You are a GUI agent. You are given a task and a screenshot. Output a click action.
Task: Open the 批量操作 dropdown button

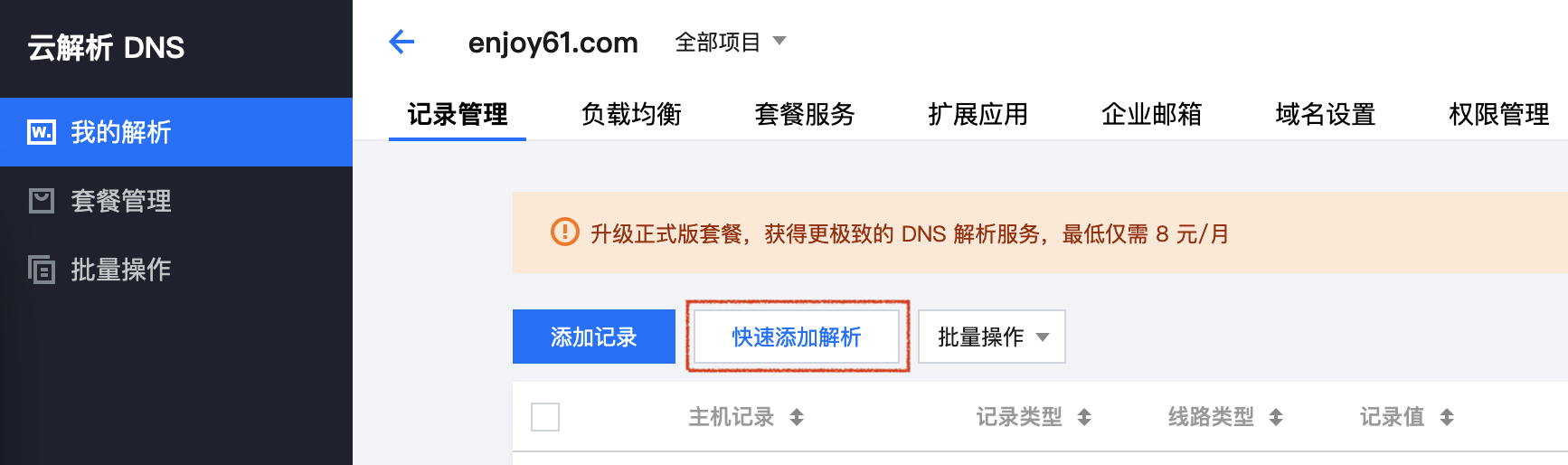click(x=992, y=337)
